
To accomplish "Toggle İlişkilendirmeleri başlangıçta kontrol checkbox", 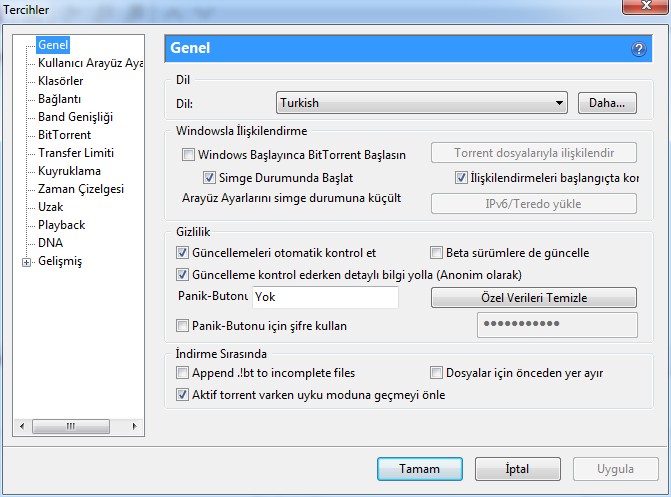I will click(x=461, y=177).
